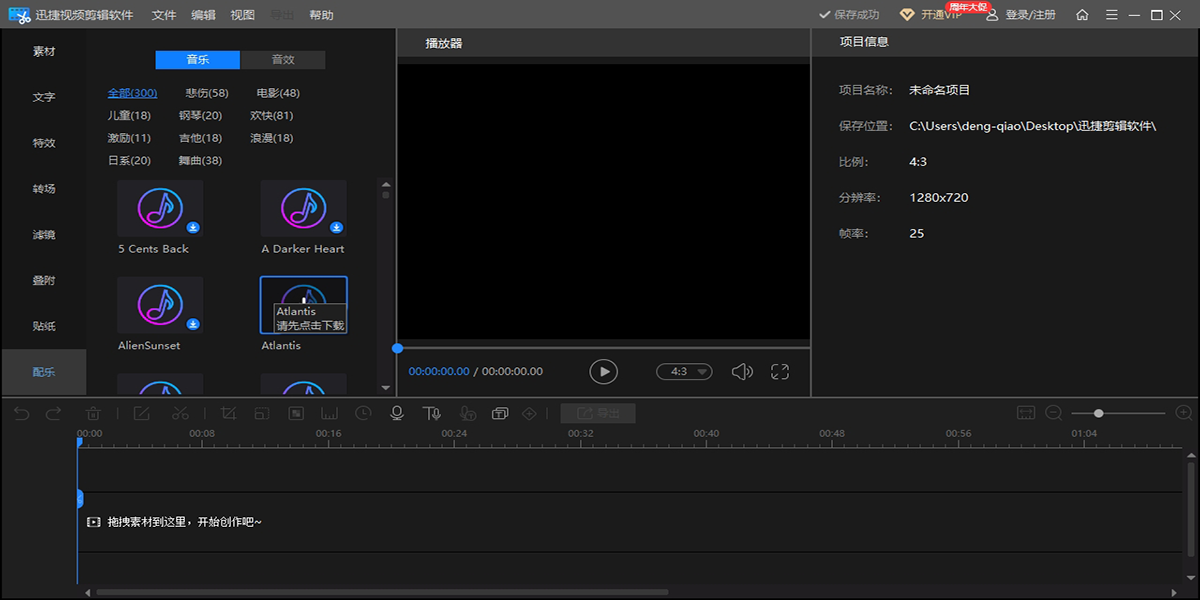The height and width of the screenshot is (600, 1200).
Task: Open the 文件 menu
Action: point(164,15)
